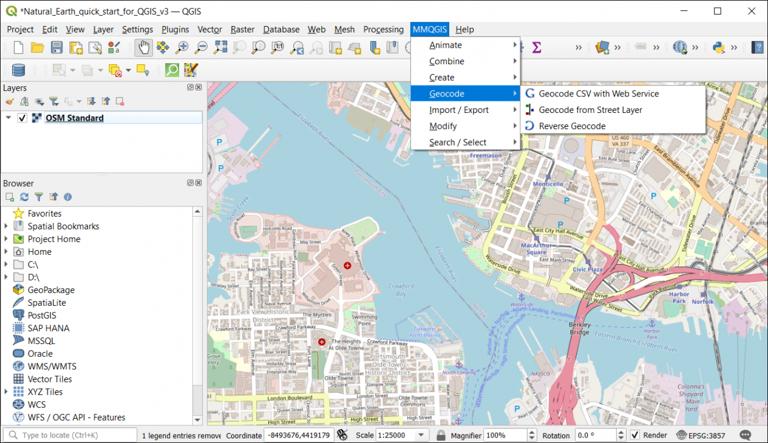The width and height of the screenshot is (768, 443).
Task: Click the Rotation spinner arrows
Action: [621, 435]
